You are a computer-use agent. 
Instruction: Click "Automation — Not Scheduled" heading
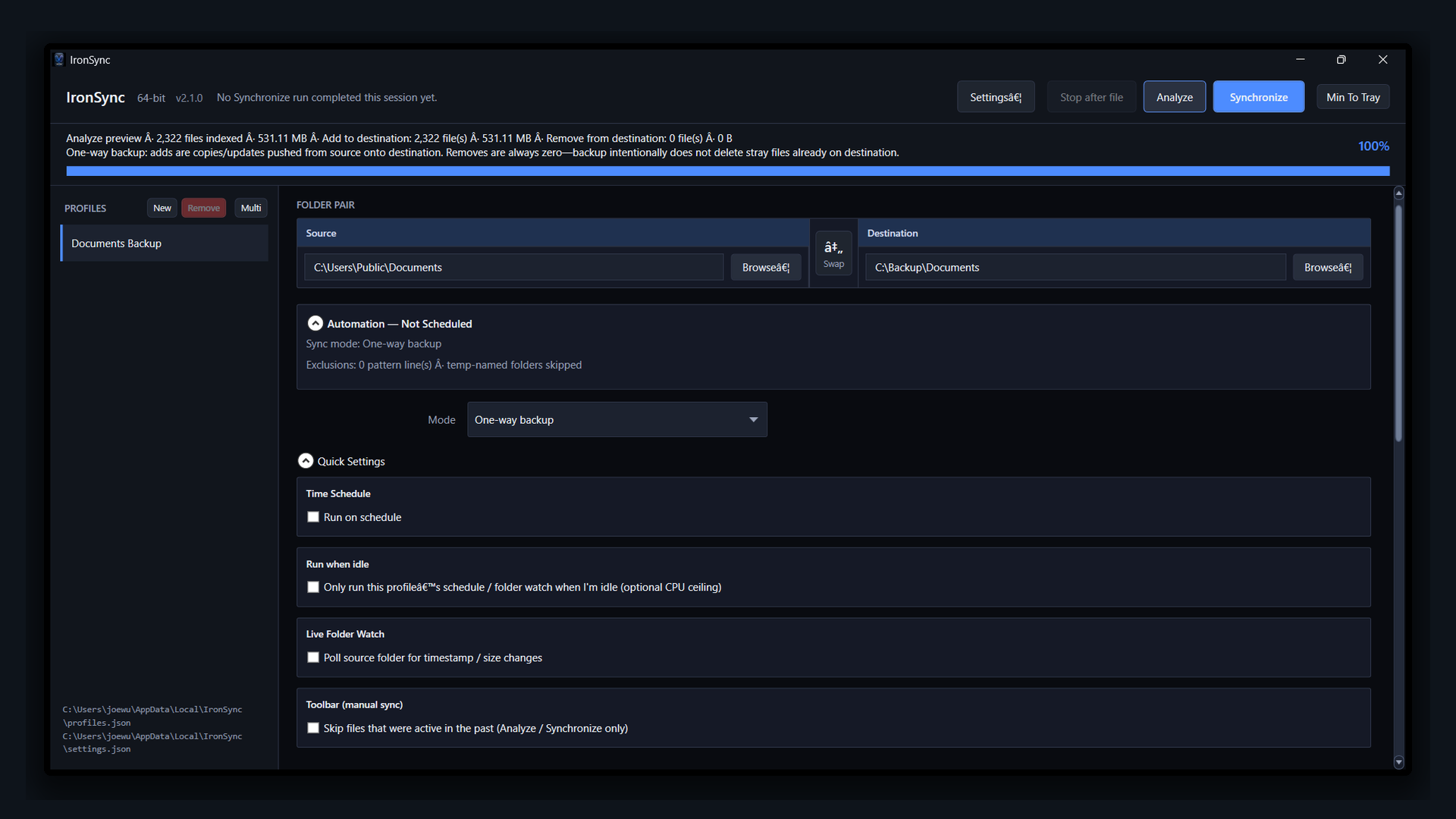[399, 324]
